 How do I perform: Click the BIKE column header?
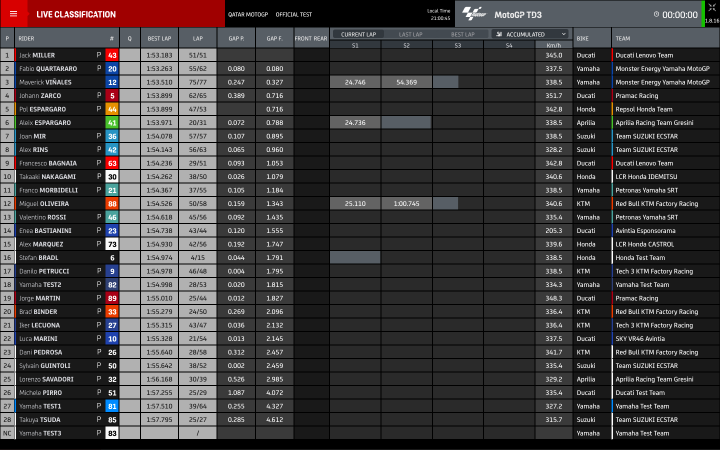pyautogui.click(x=582, y=39)
